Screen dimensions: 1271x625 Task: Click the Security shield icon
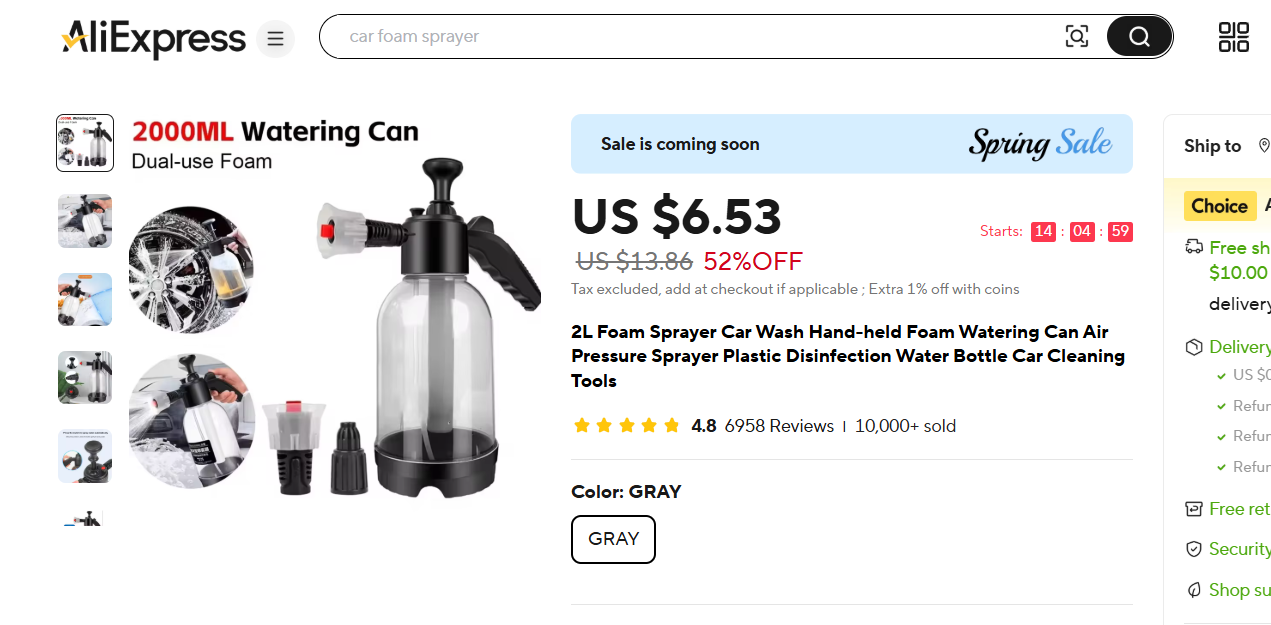(x=1193, y=549)
